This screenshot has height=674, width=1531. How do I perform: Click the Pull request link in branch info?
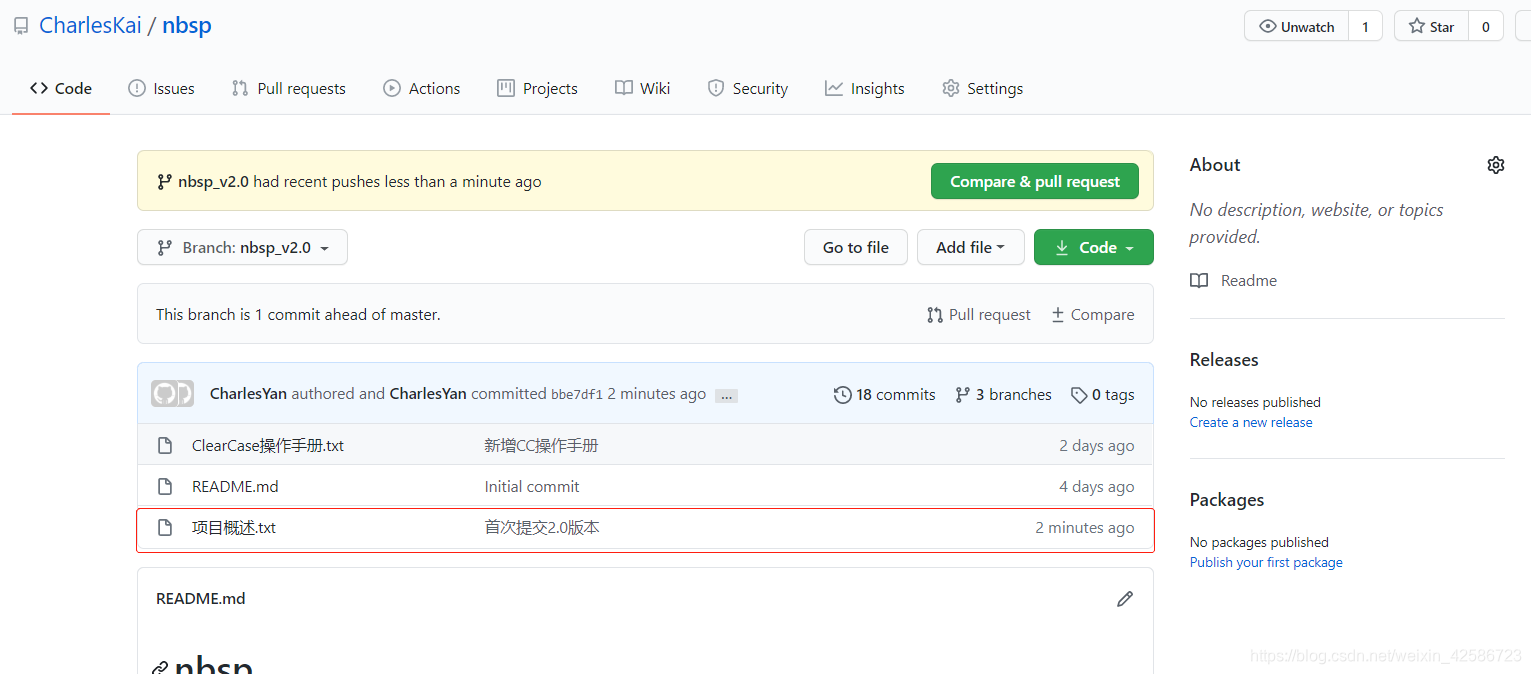pyautogui.click(x=978, y=314)
